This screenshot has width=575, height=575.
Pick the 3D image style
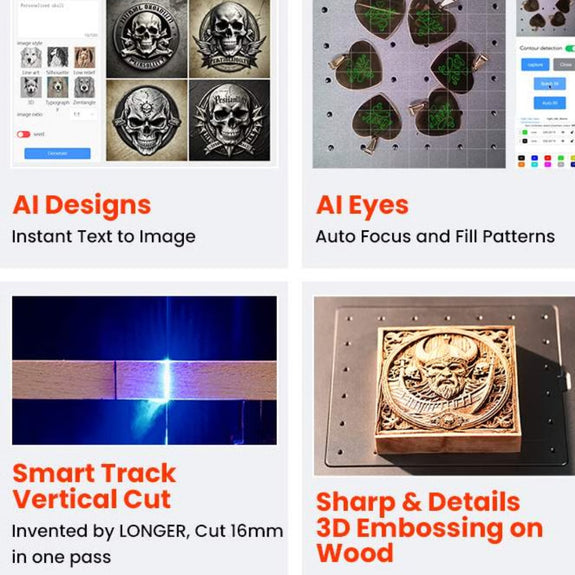[31, 87]
